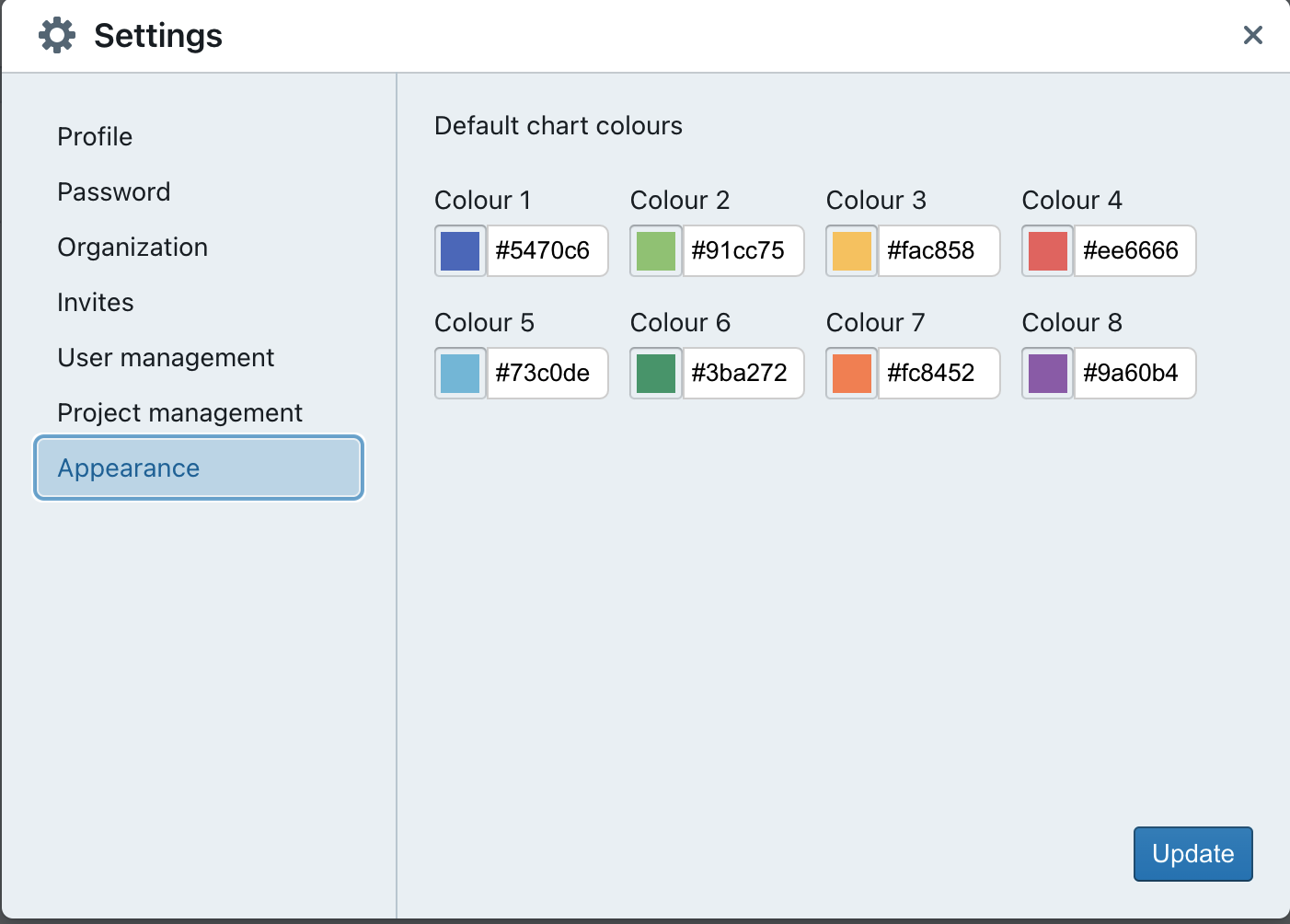Image resolution: width=1290 pixels, height=924 pixels.
Task: Open the Colour 7 orange swatch
Action: [852, 374]
